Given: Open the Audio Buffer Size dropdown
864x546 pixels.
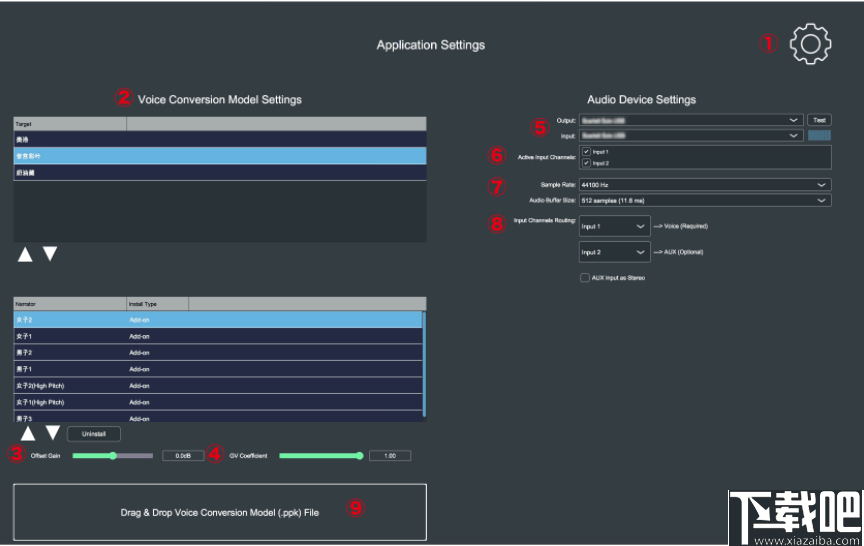Looking at the screenshot, I should point(704,200).
